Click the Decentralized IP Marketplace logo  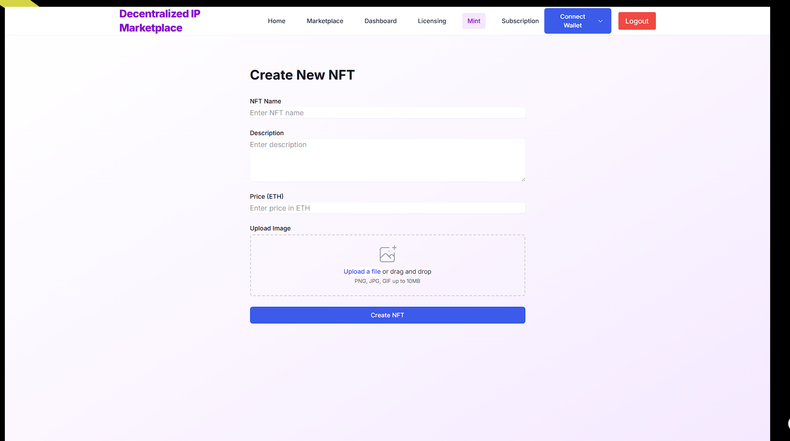click(x=160, y=21)
